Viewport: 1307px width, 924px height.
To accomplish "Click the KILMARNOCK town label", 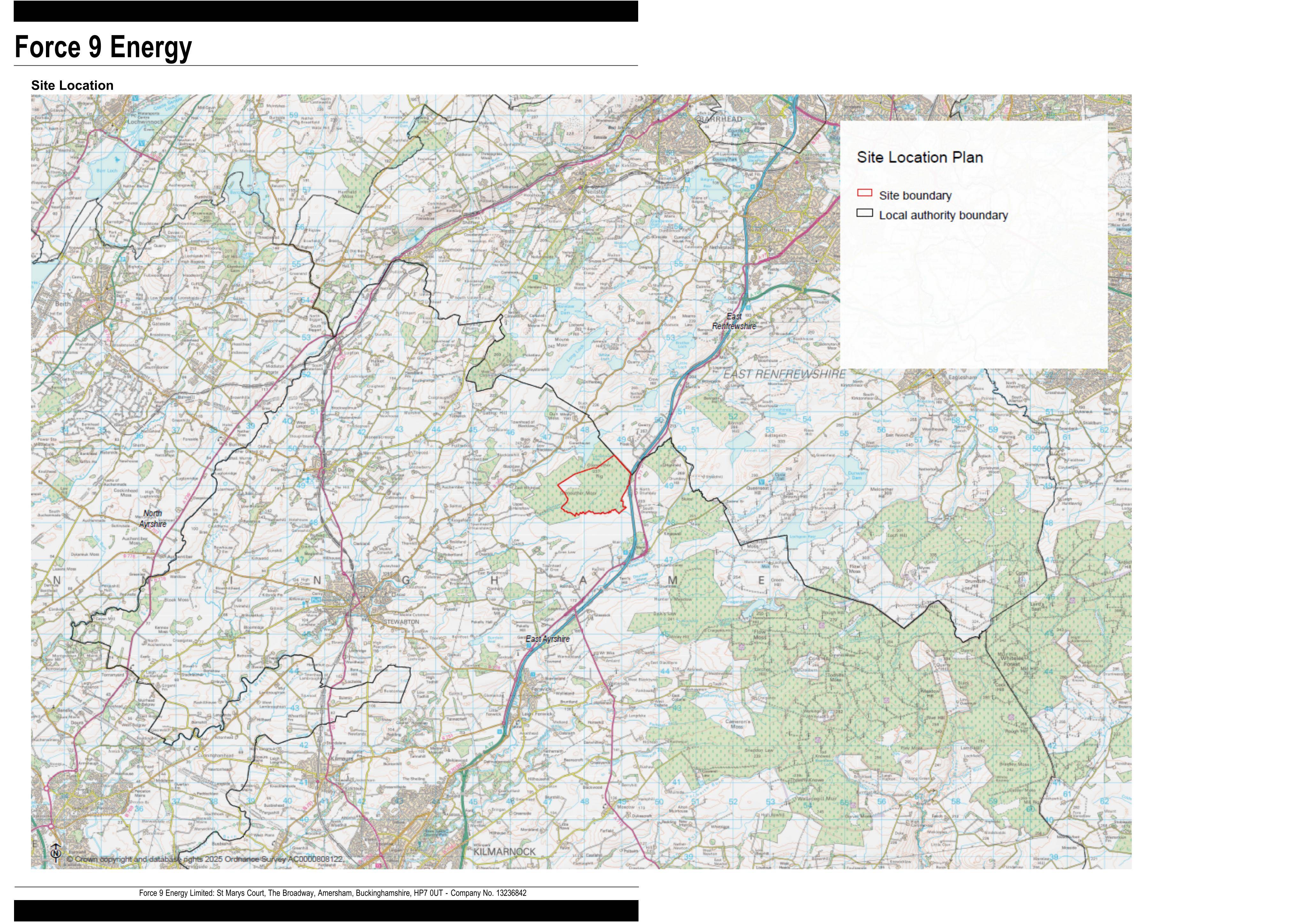I will pos(504,852).
